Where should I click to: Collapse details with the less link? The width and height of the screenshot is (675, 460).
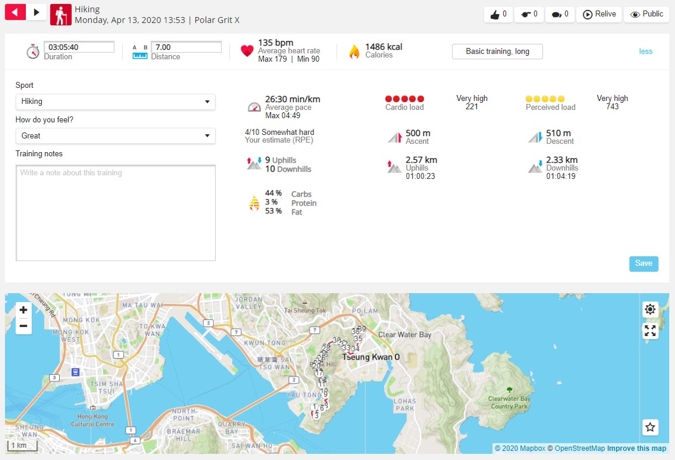[x=645, y=51]
